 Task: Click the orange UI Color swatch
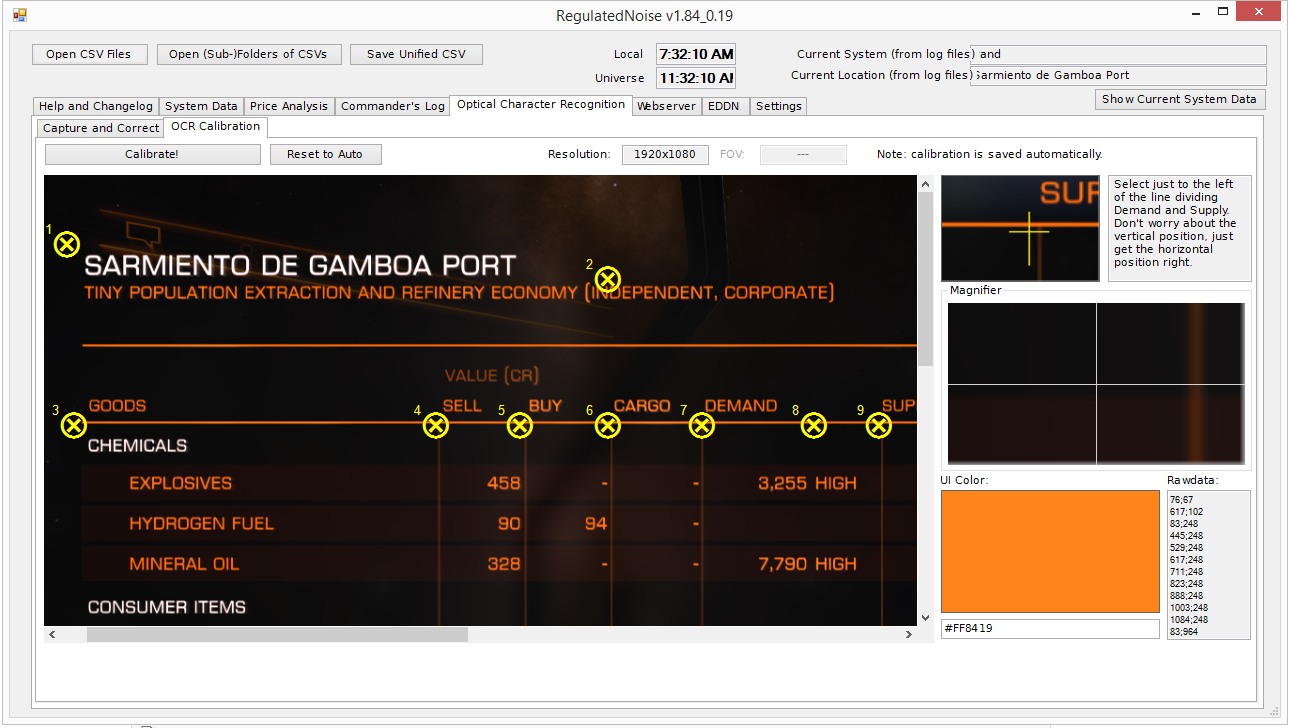tap(1050, 551)
